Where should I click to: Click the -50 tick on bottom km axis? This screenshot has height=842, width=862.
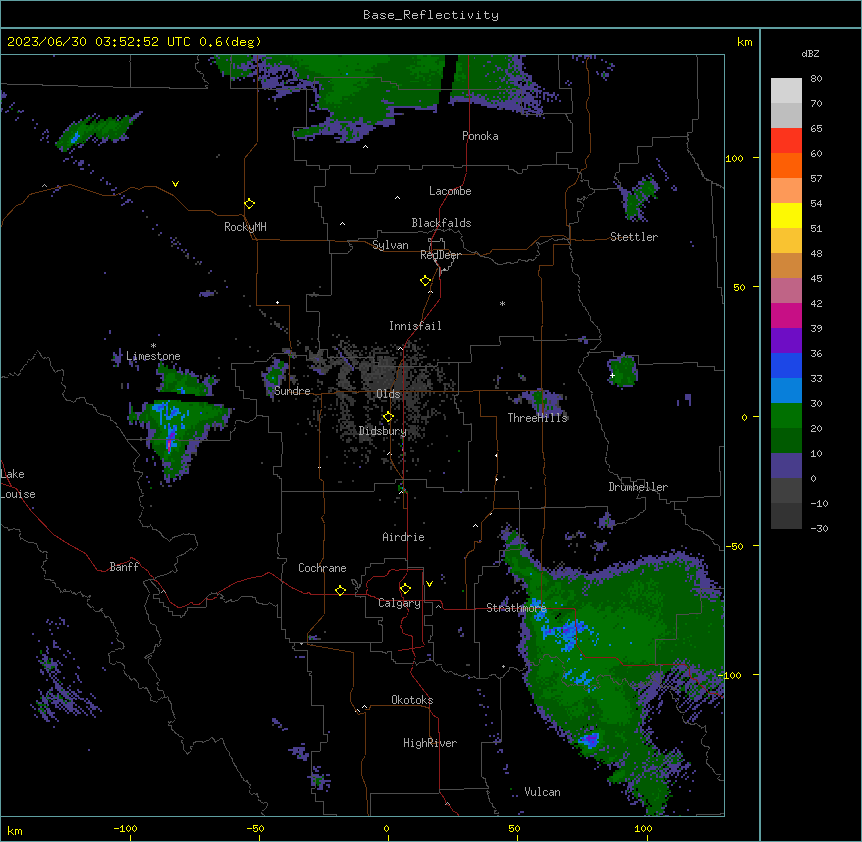[x=255, y=828]
